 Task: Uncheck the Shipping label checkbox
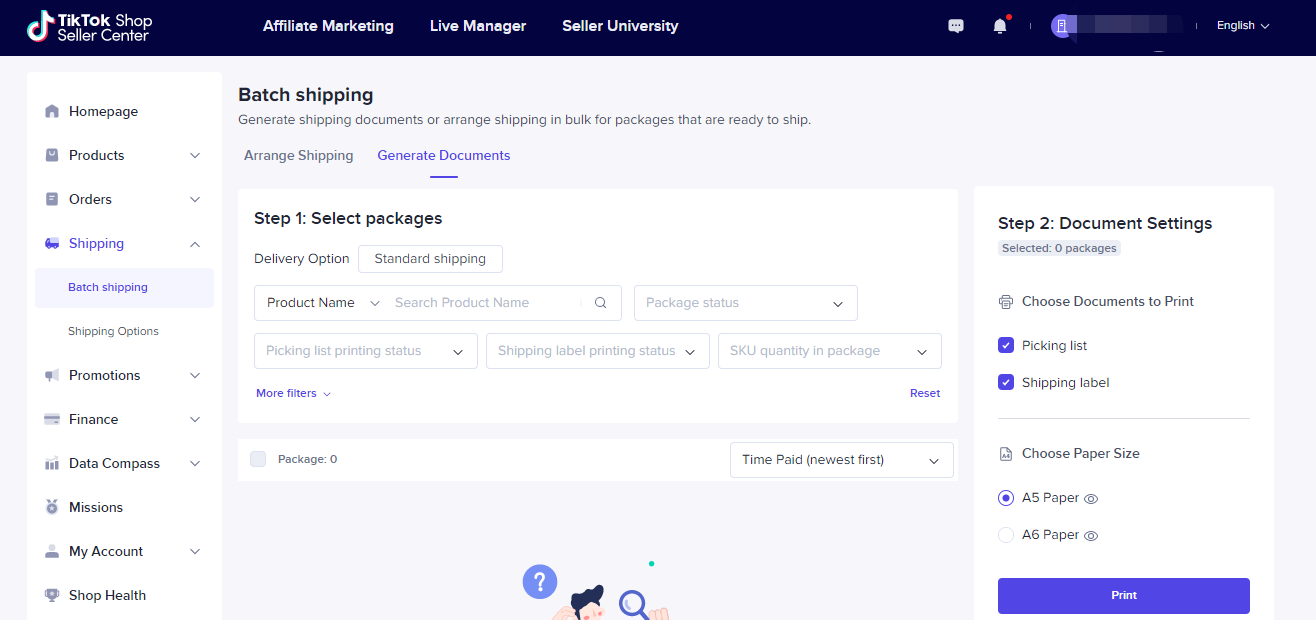pyautogui.click(x=1006, y=382)
